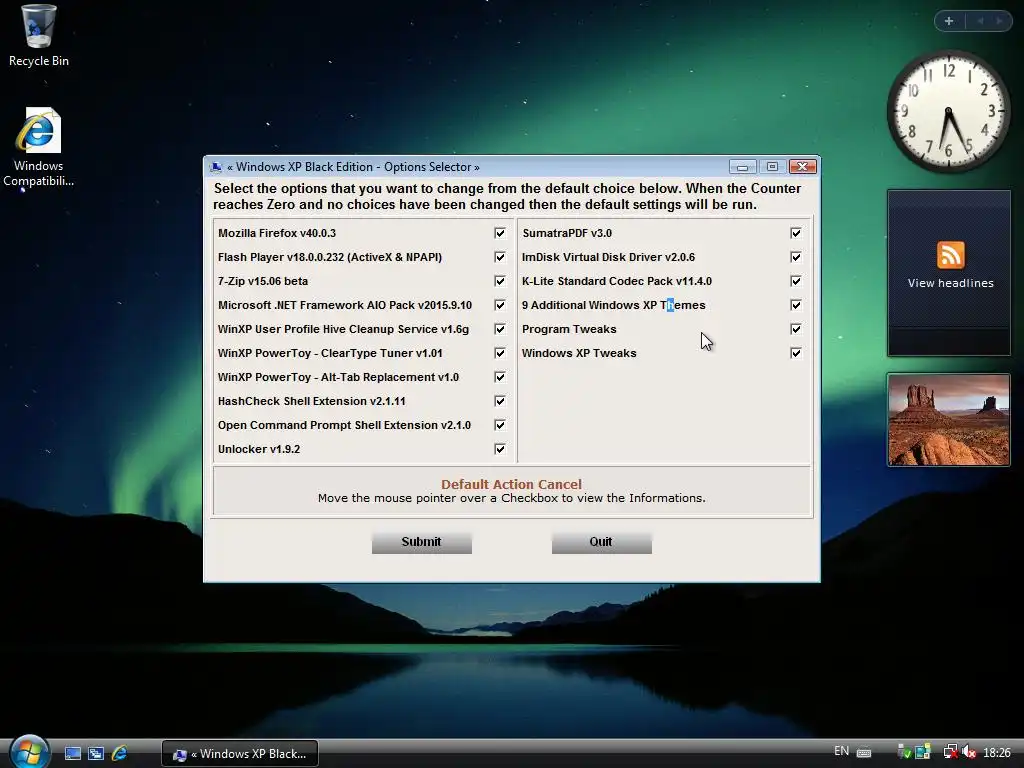Click the network disconnected tray icon
Image resolution: width=1024 pixels, height=768 pixels.
(951, 752)
